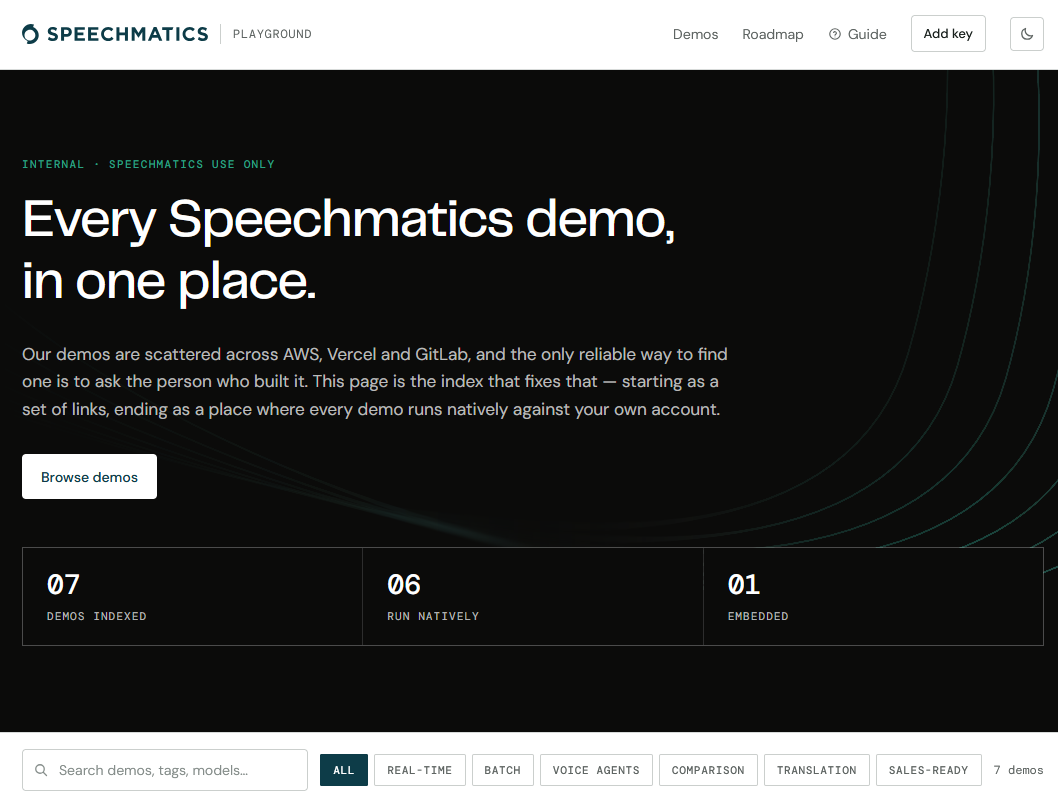Screen dimensions: 1058x802
Task: Select the SALES-READY filter tab
Action: click(x=928, y=770)
